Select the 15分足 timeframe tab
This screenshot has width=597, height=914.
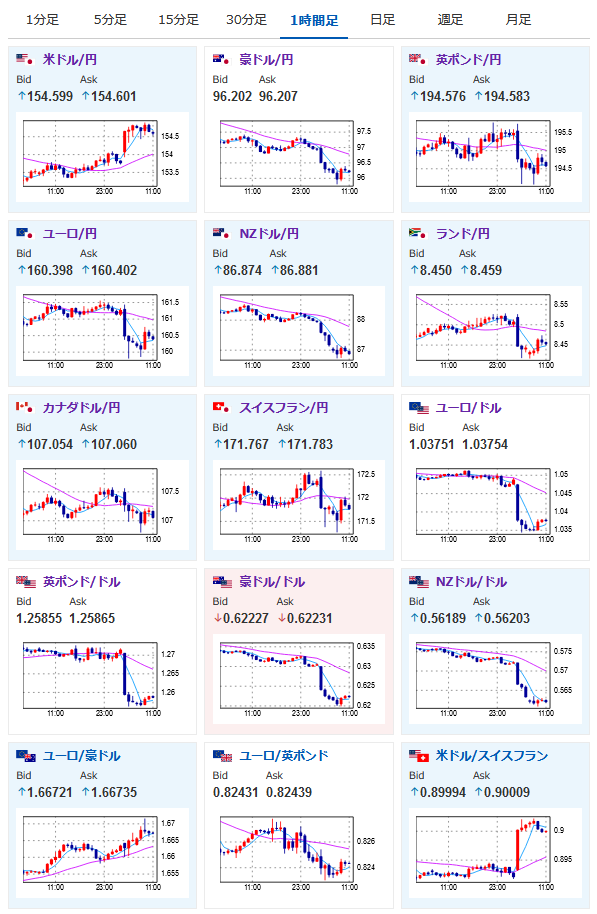pos(178,20)
